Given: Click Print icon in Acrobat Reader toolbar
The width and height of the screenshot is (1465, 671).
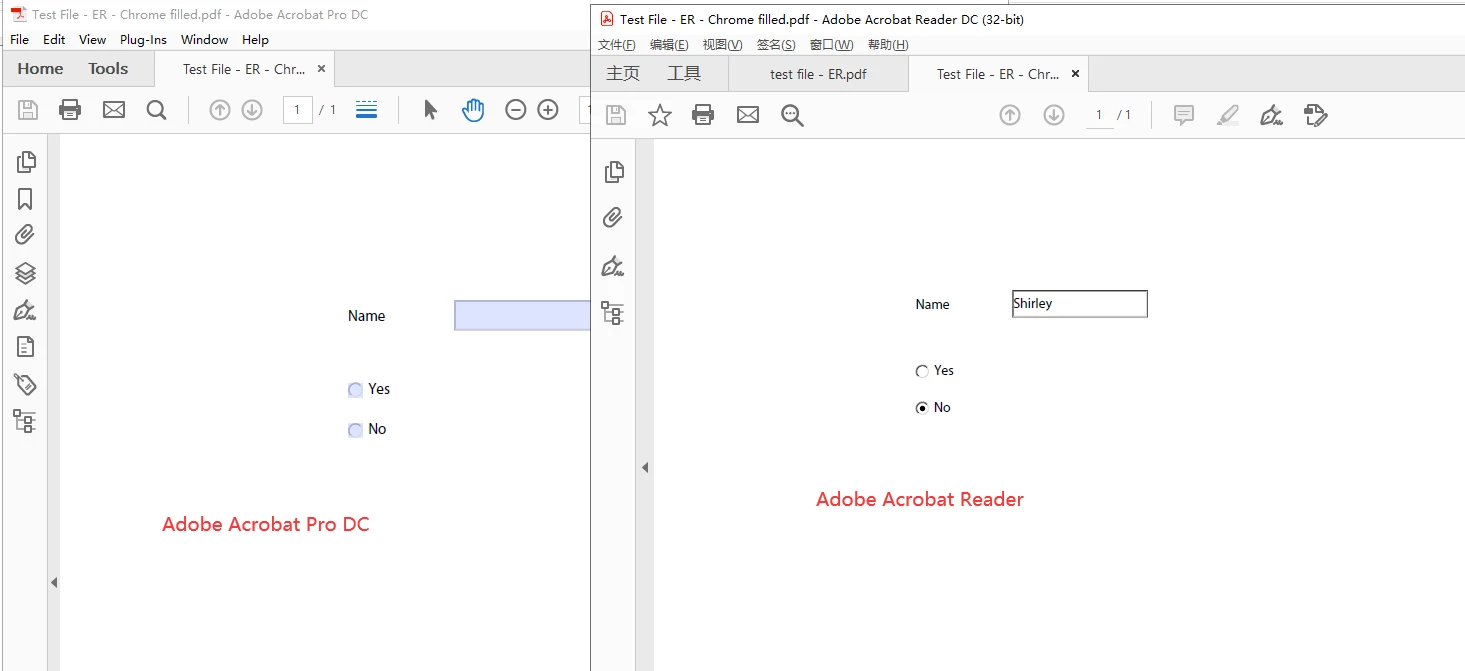Looking at the screenshot, I should 704,115.
